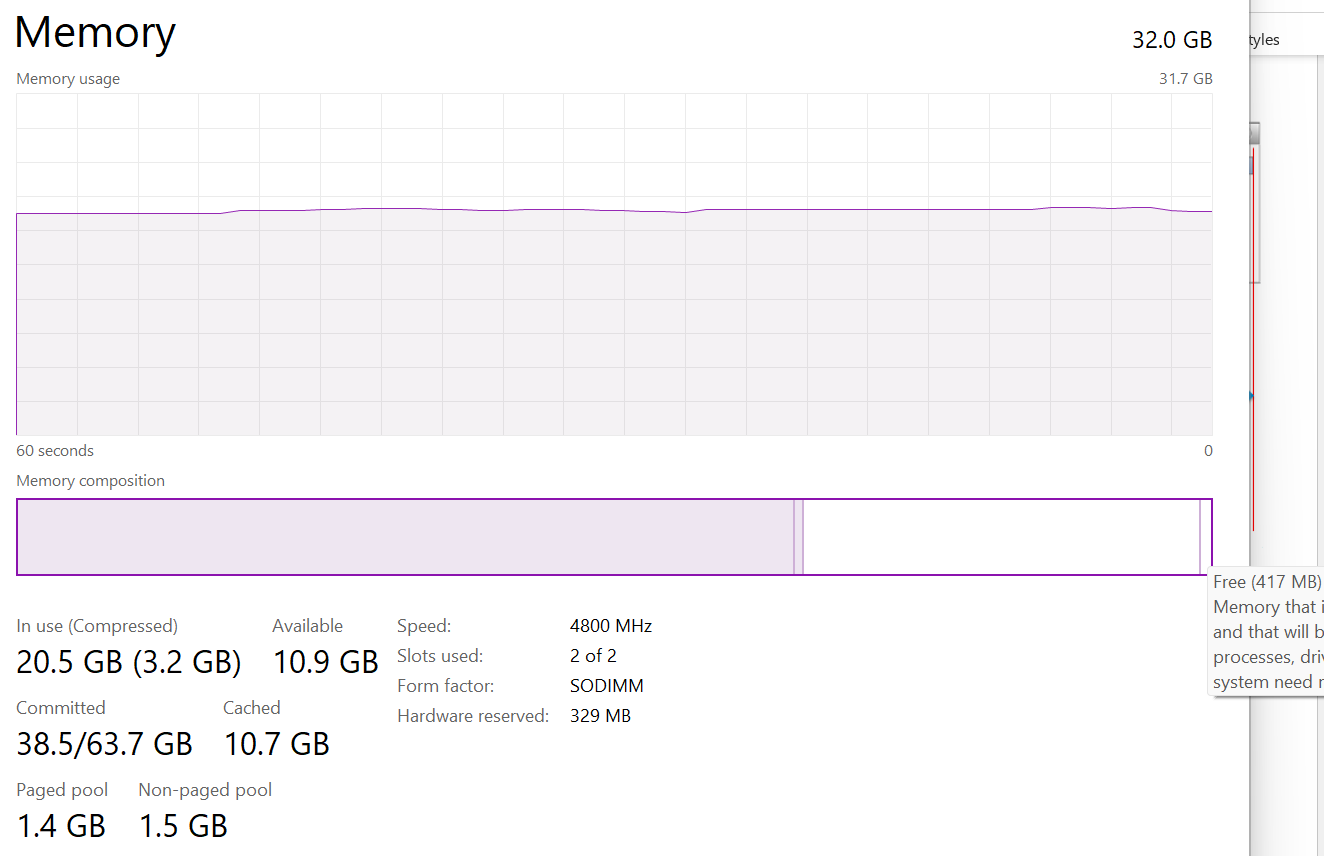The image size is (1324, 856).
Task: Click the Memory heading title
Action: coord(95,32)
